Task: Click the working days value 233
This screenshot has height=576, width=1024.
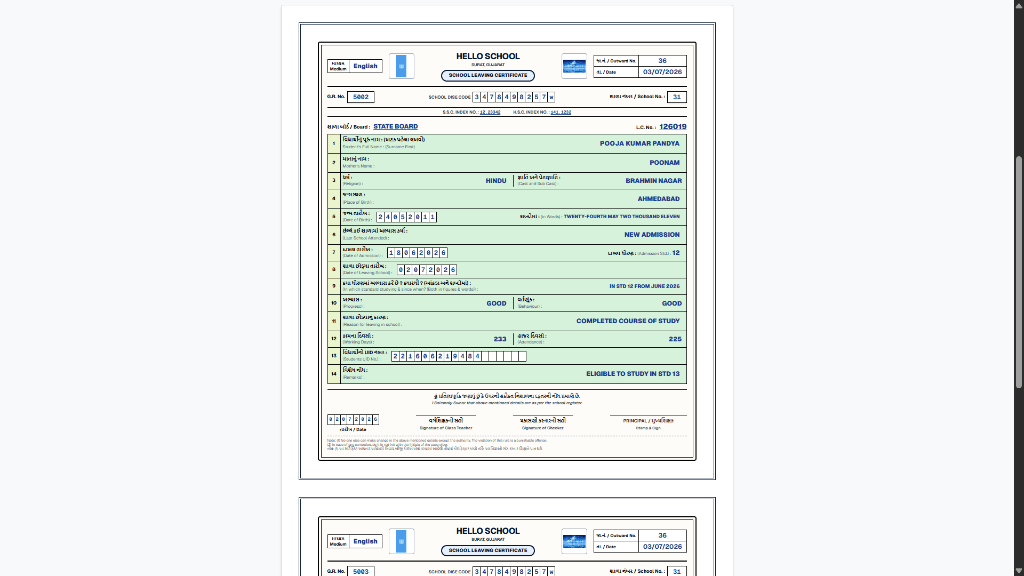Action: click(500, 339)
